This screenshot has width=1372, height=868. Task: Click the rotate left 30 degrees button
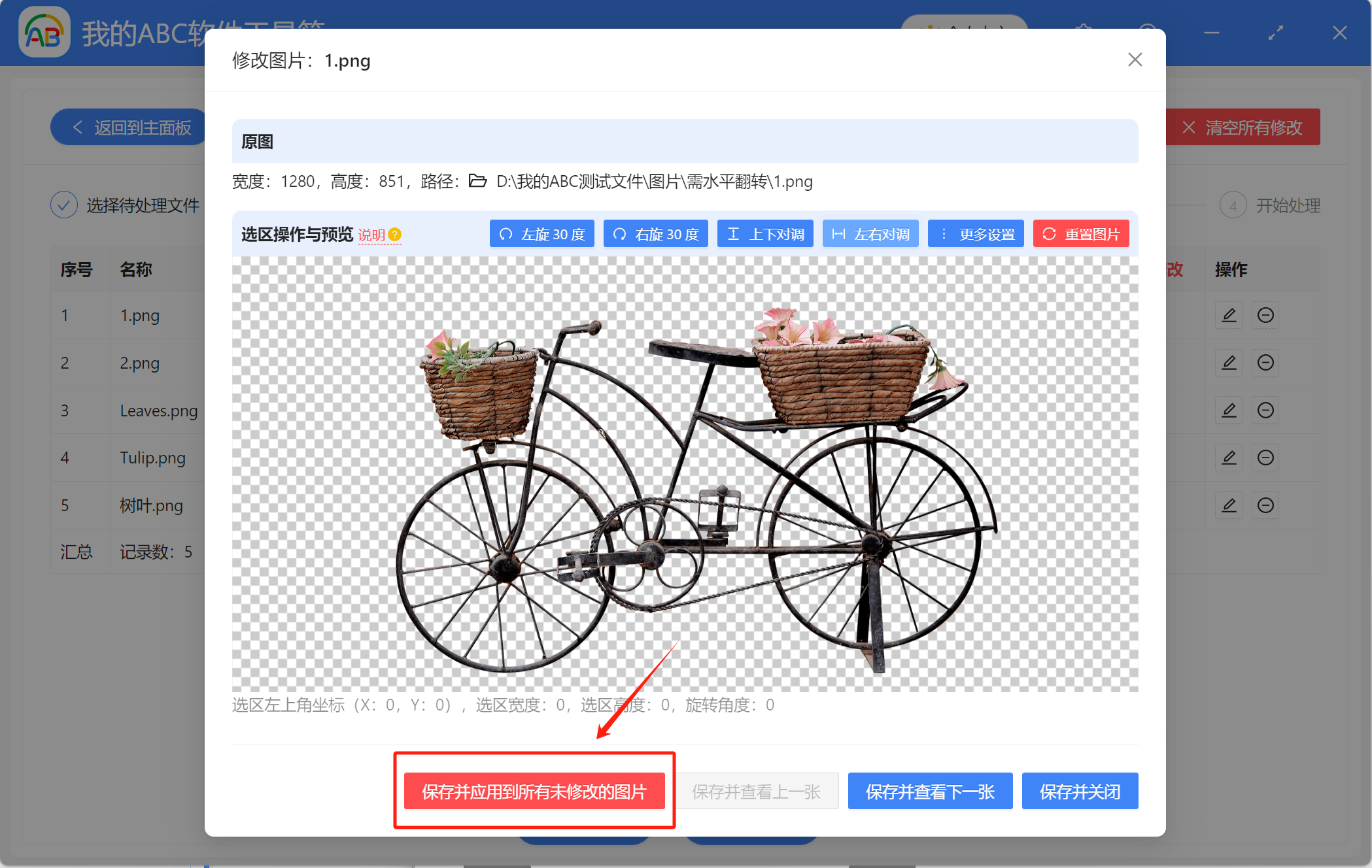point(541,234)
